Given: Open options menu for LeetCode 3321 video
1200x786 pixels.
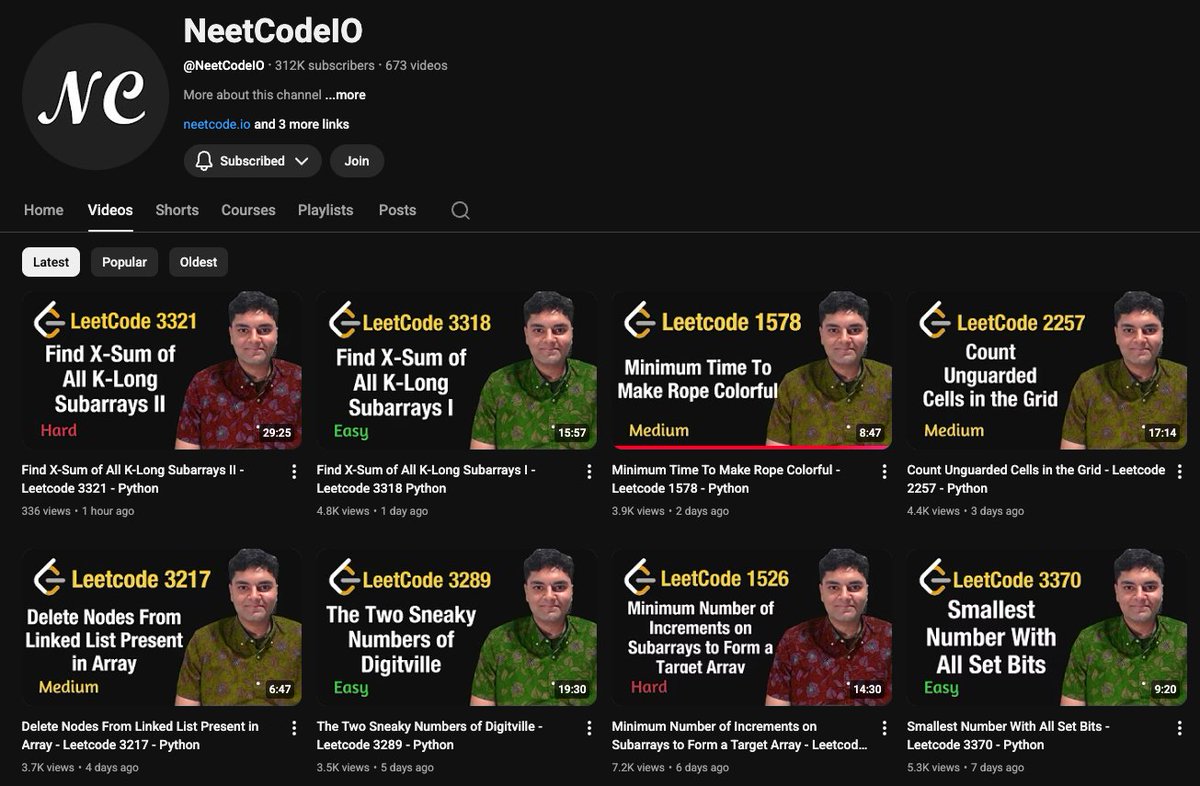Looking at the screenshot, I should point(294,470).
